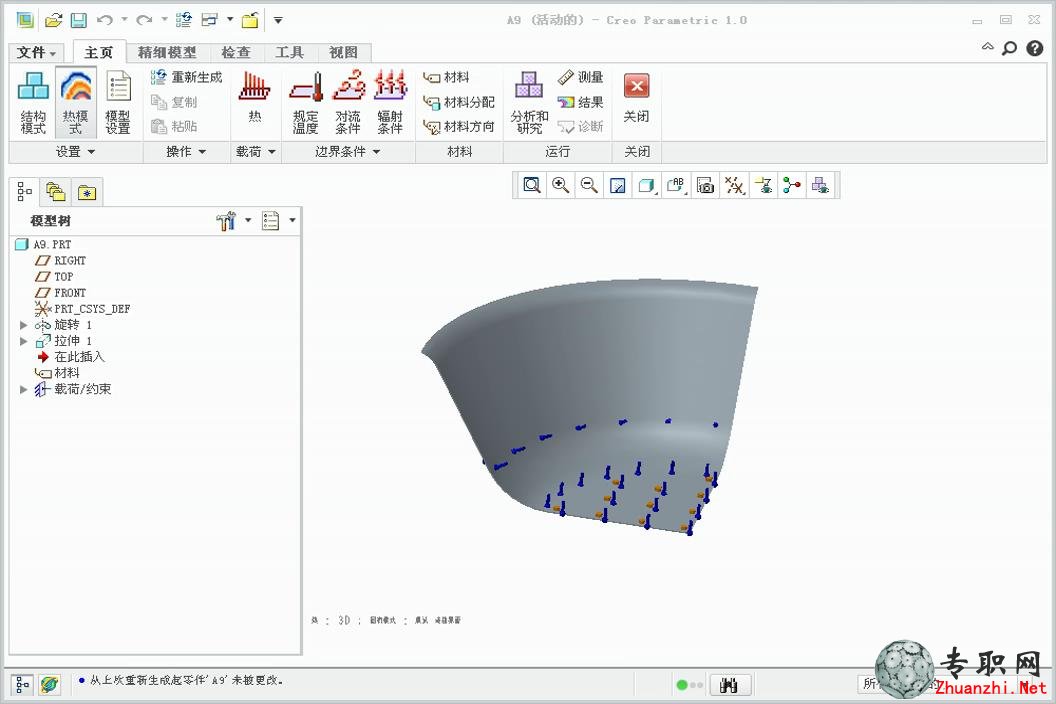Expand the 载荷 group dropdown
The width and height of the screenshot is (1056, 704).
[255, 152]
